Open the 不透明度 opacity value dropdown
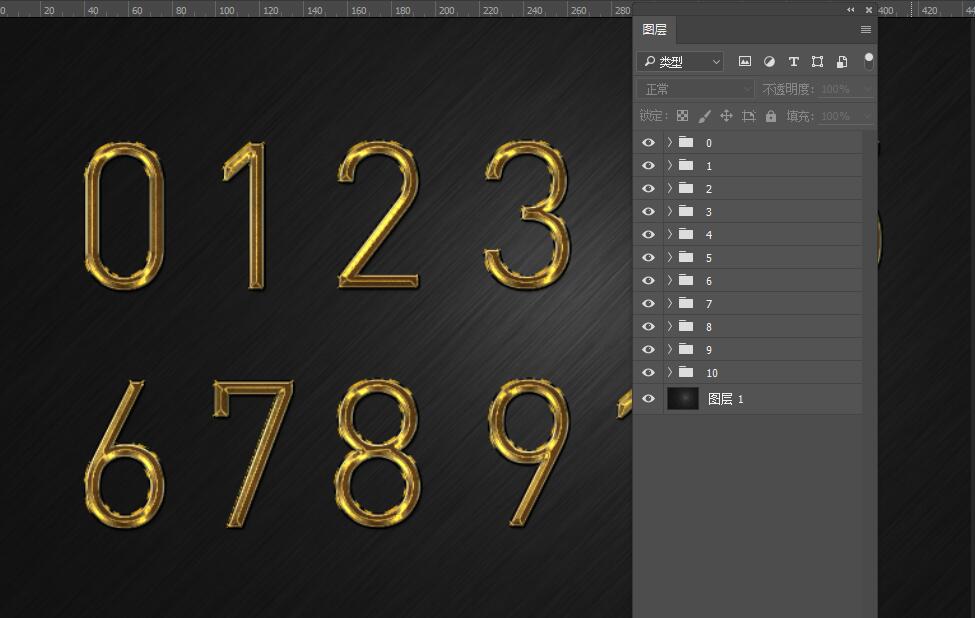This screenshot has height=618, width=975. point(867,89)
